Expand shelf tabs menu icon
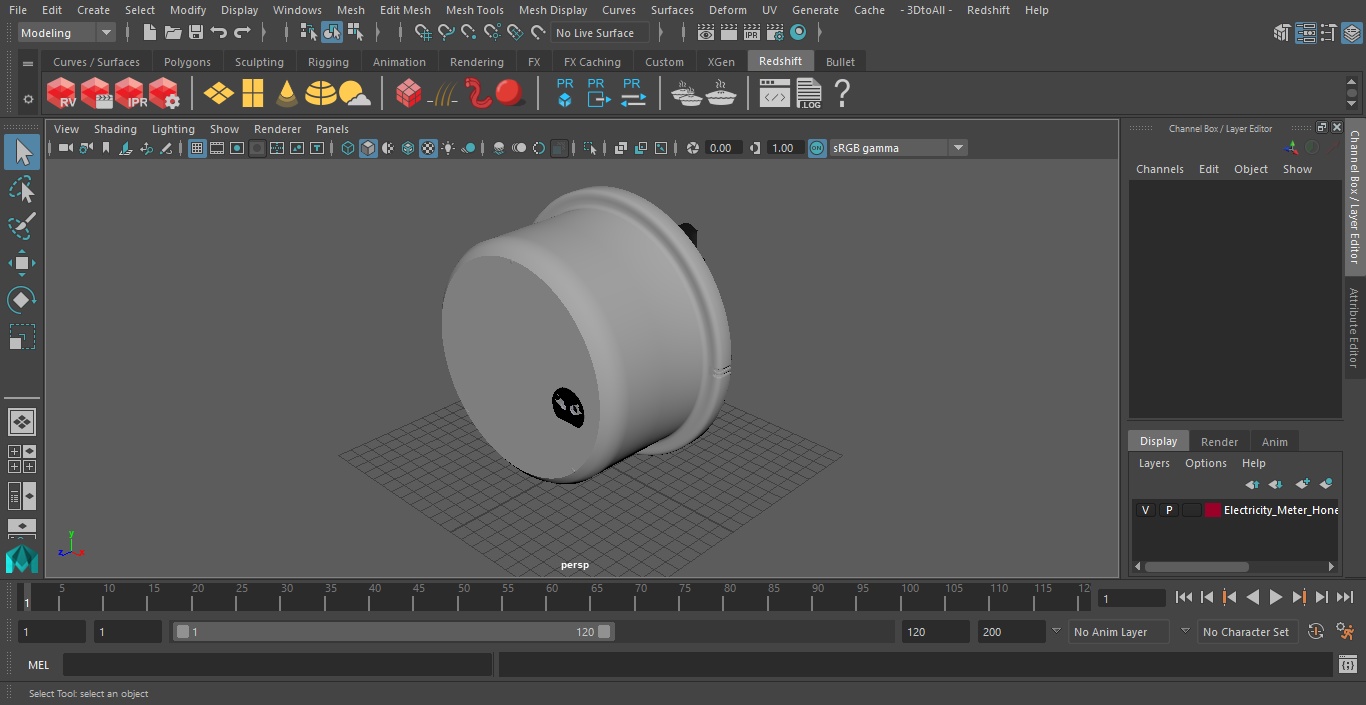 28,62
